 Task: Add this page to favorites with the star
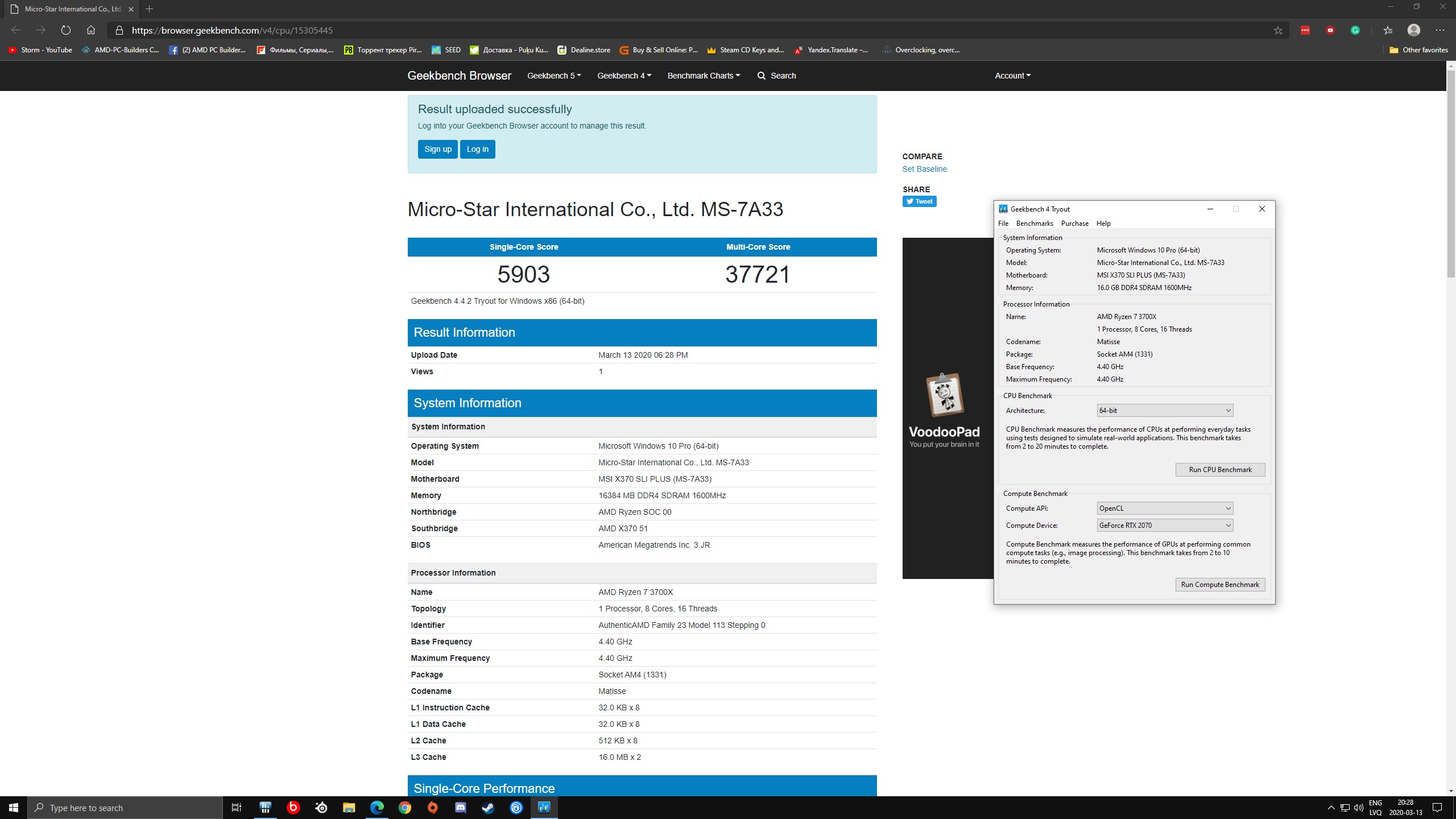coord(1278,30)
